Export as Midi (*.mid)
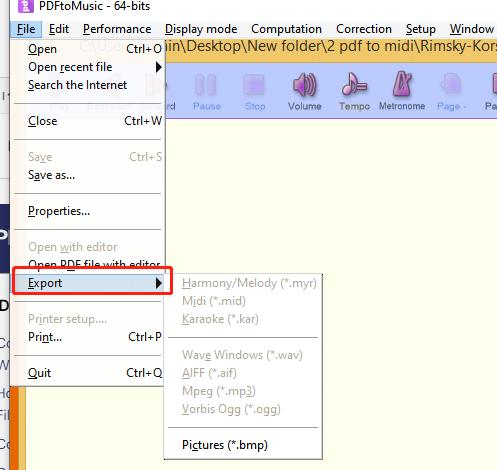The image size is (497, 470). (x=243, y=301)
